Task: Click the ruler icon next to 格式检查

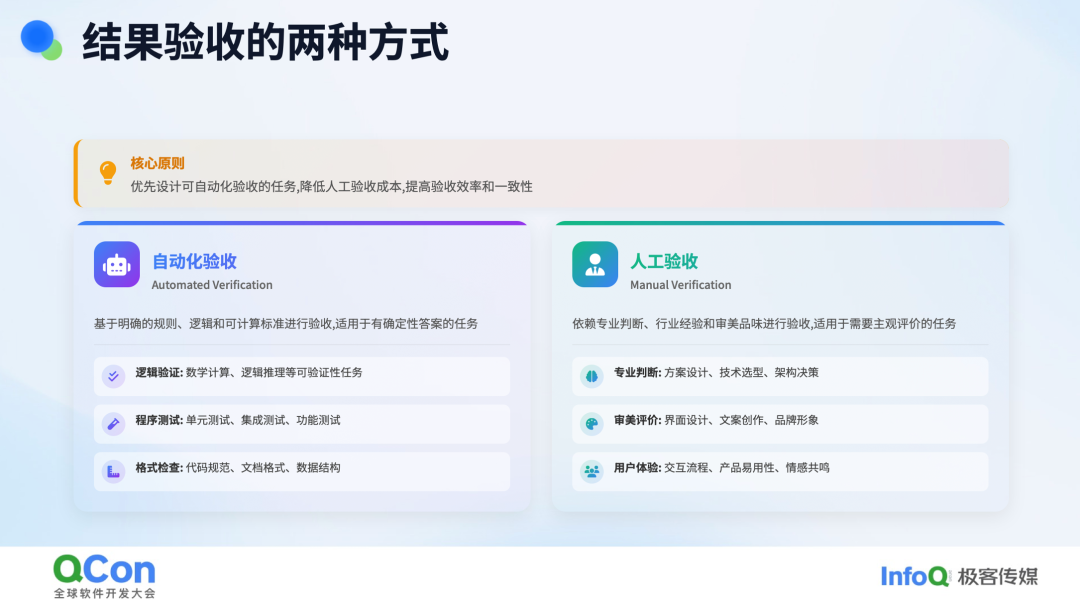Action: pyautogui.click(x=114, y=471)
